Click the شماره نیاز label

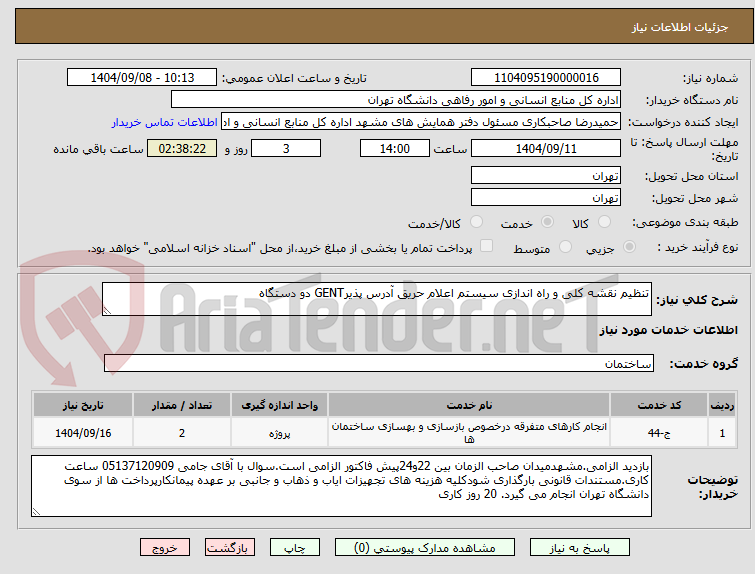click(x=710, y=78)
